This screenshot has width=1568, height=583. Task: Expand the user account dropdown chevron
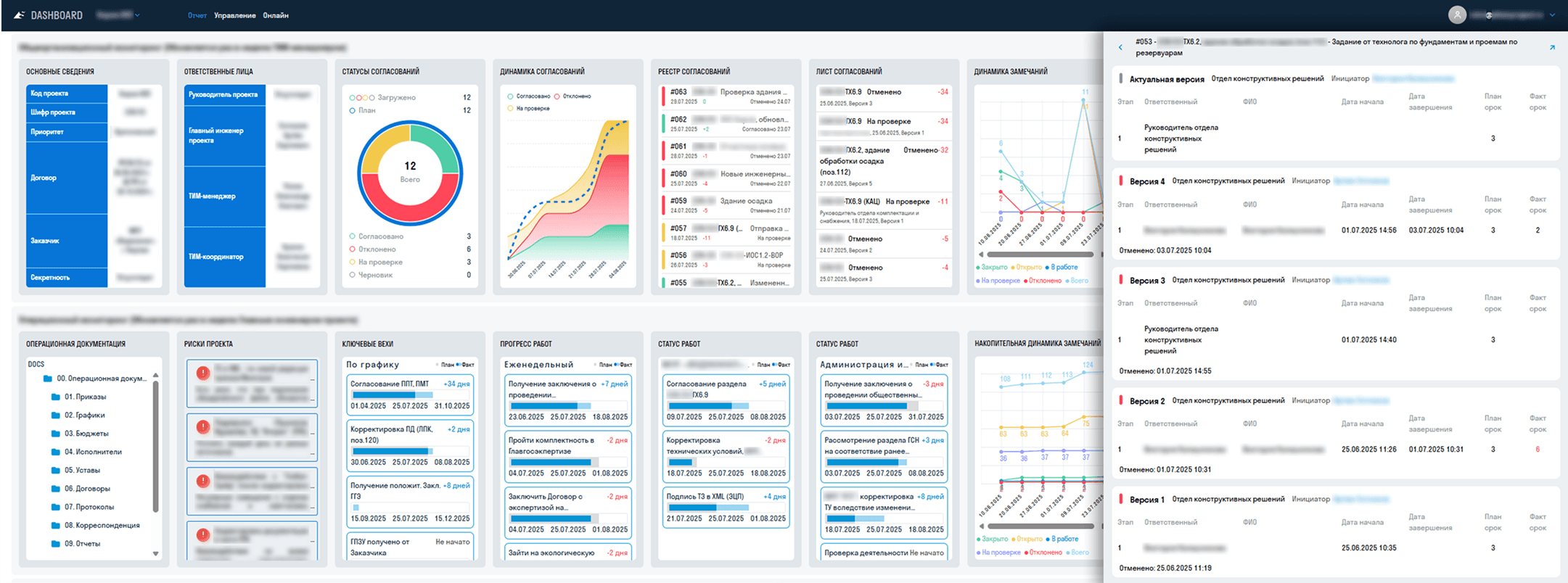tap(1552, 15)
